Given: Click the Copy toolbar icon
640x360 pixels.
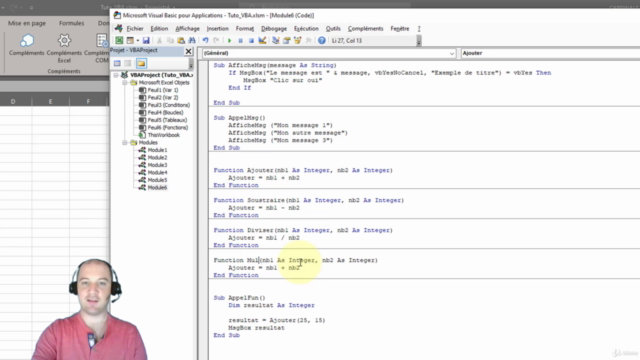Looking at the screenshot, I should tap(170, 40).
